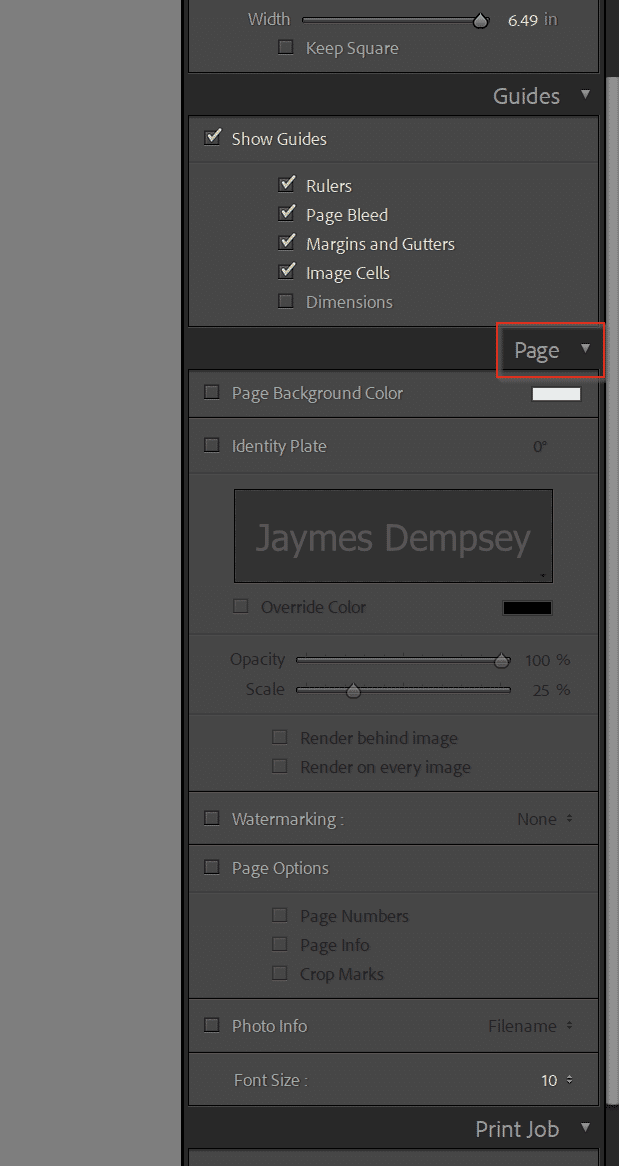Click the Jaymes Dempsey identity plate preview
This screenshot has height=1166, width=619.
(393, 535)
